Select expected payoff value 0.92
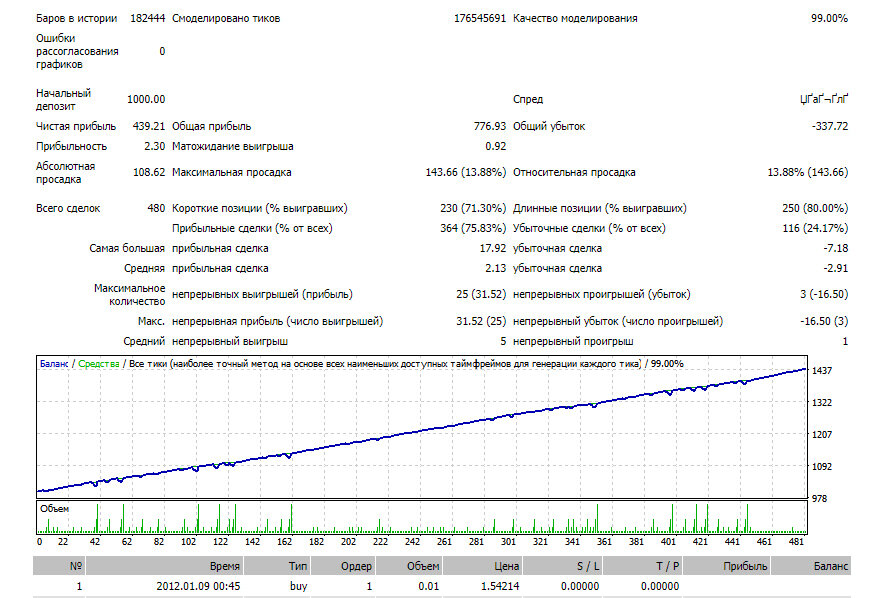879x598 pixels. [496, 146]
